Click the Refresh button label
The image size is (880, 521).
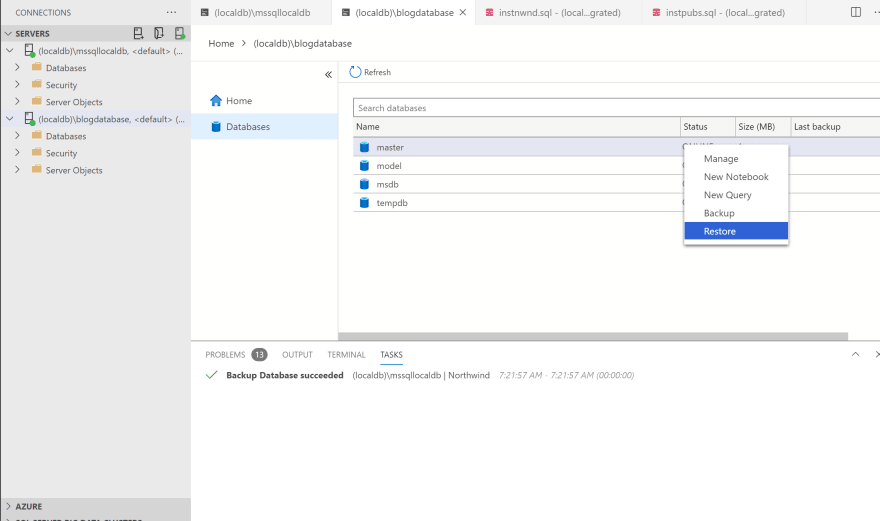tap(377, 72)
